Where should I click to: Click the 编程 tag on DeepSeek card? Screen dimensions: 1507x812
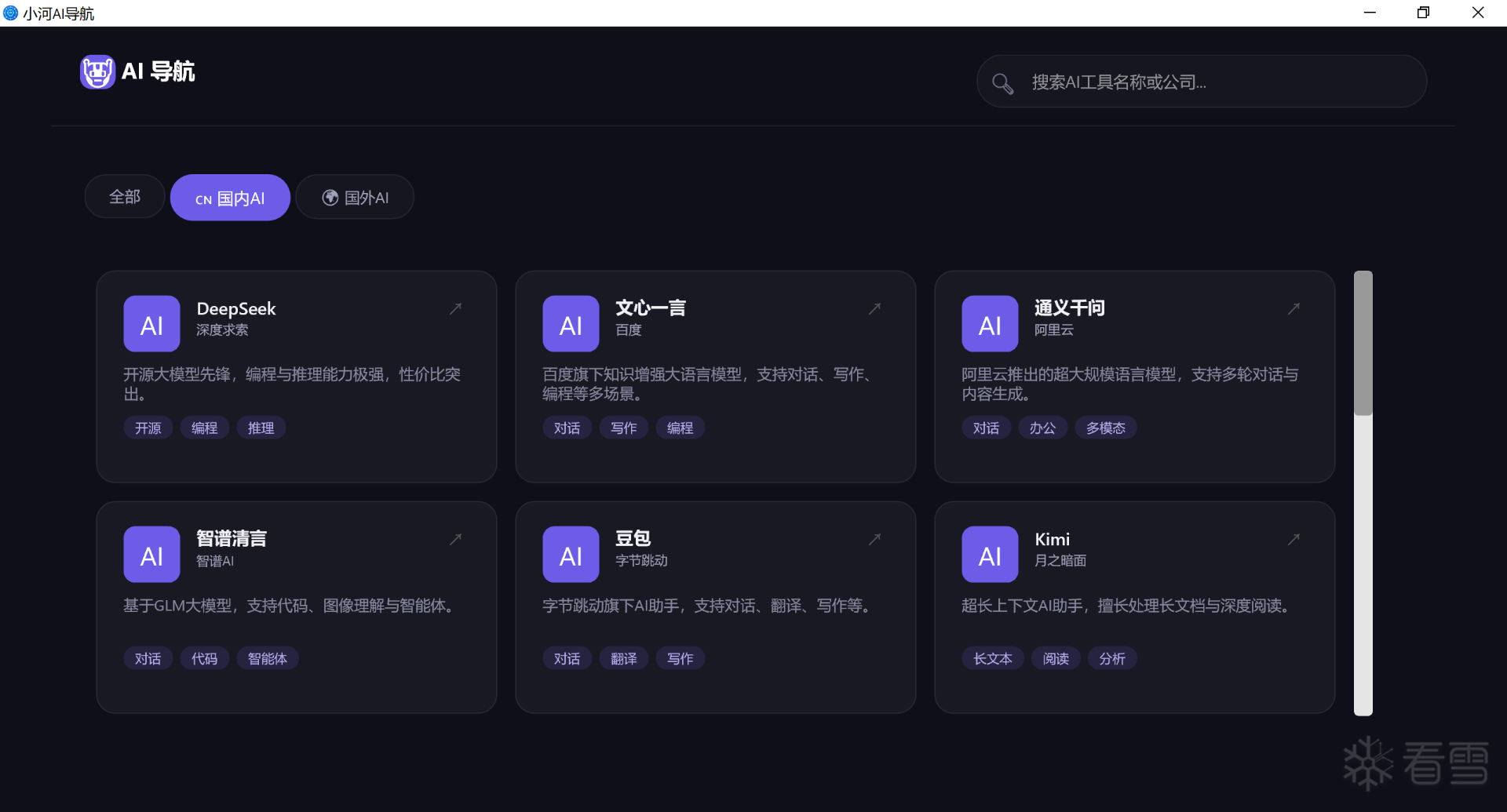pos(205,428)
